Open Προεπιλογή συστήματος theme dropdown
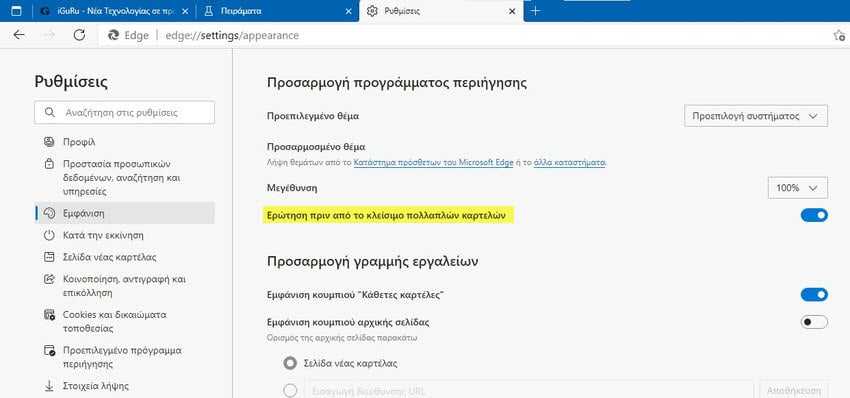 756,116
